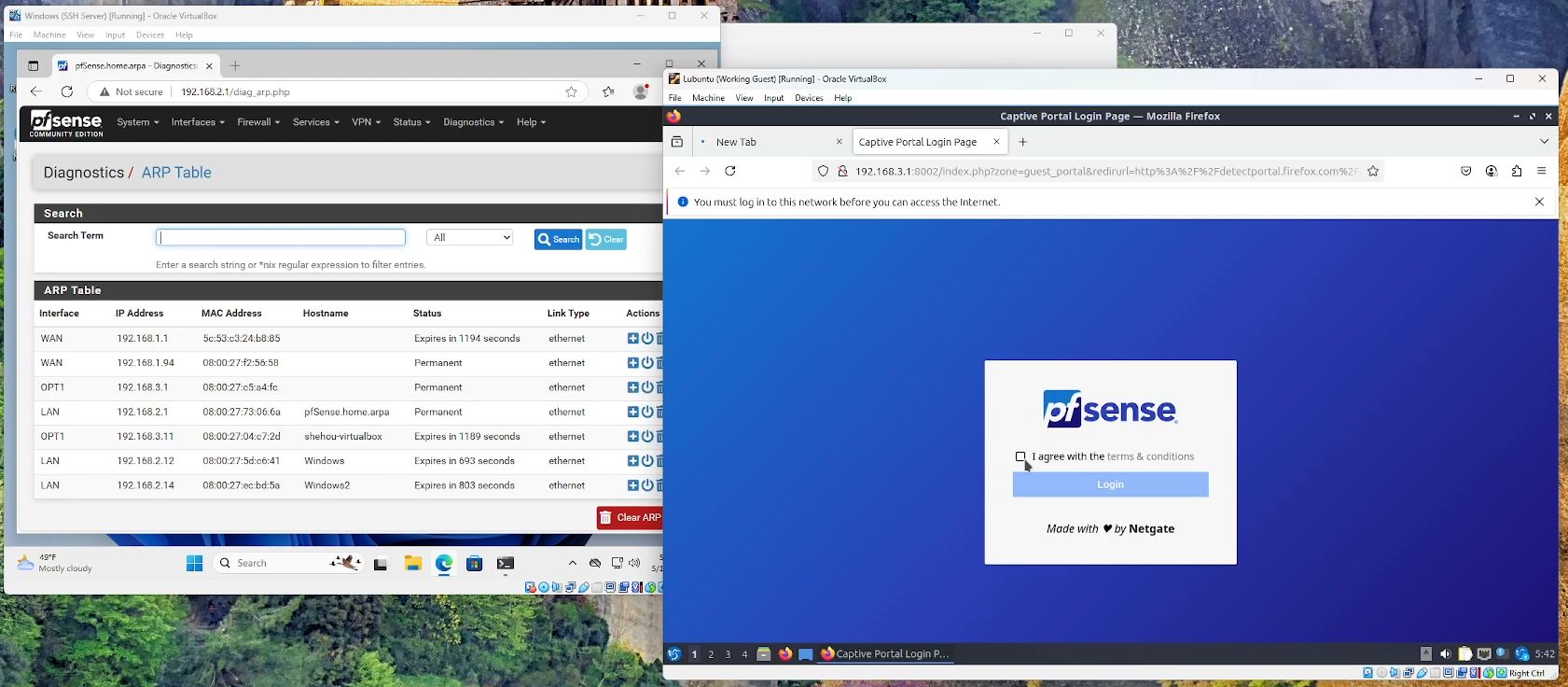Open the Firefox extensions puzzle icon
Image resolution: width=1568 pixels, height=687 pixels.
pos(1517,171)
